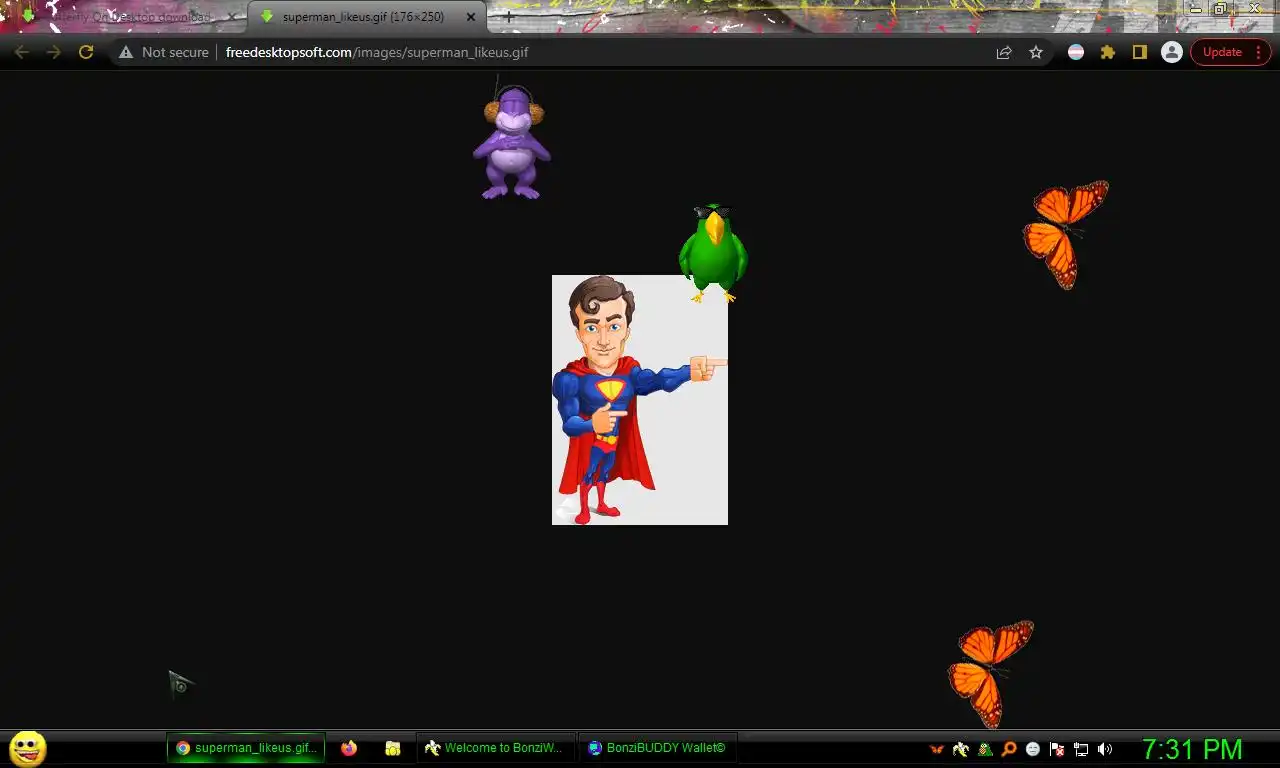This screenshot has height=768, width=1280.
Task: Go forward with the browser forward arrow
Action: pos(54,52)
